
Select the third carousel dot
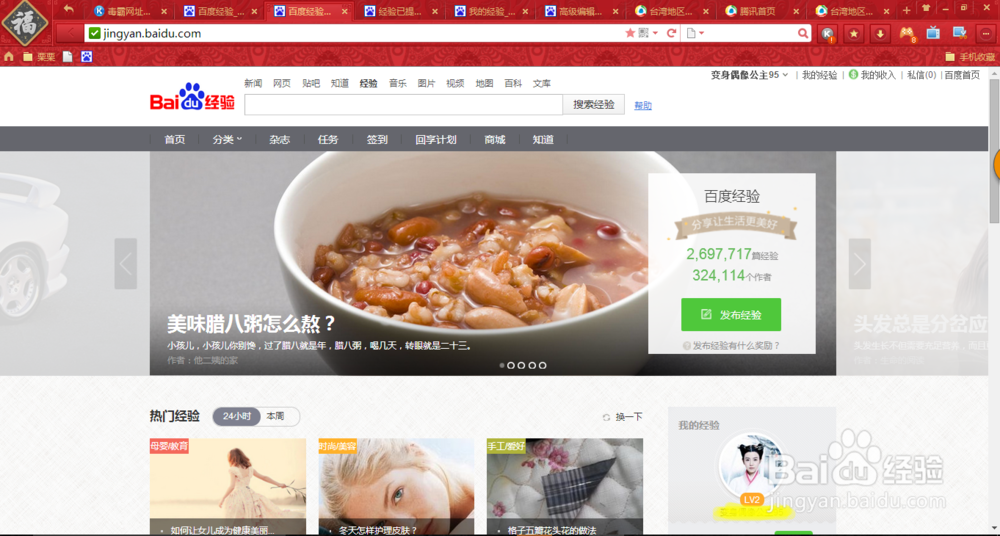pyautogui.click(x=521, y=366)
